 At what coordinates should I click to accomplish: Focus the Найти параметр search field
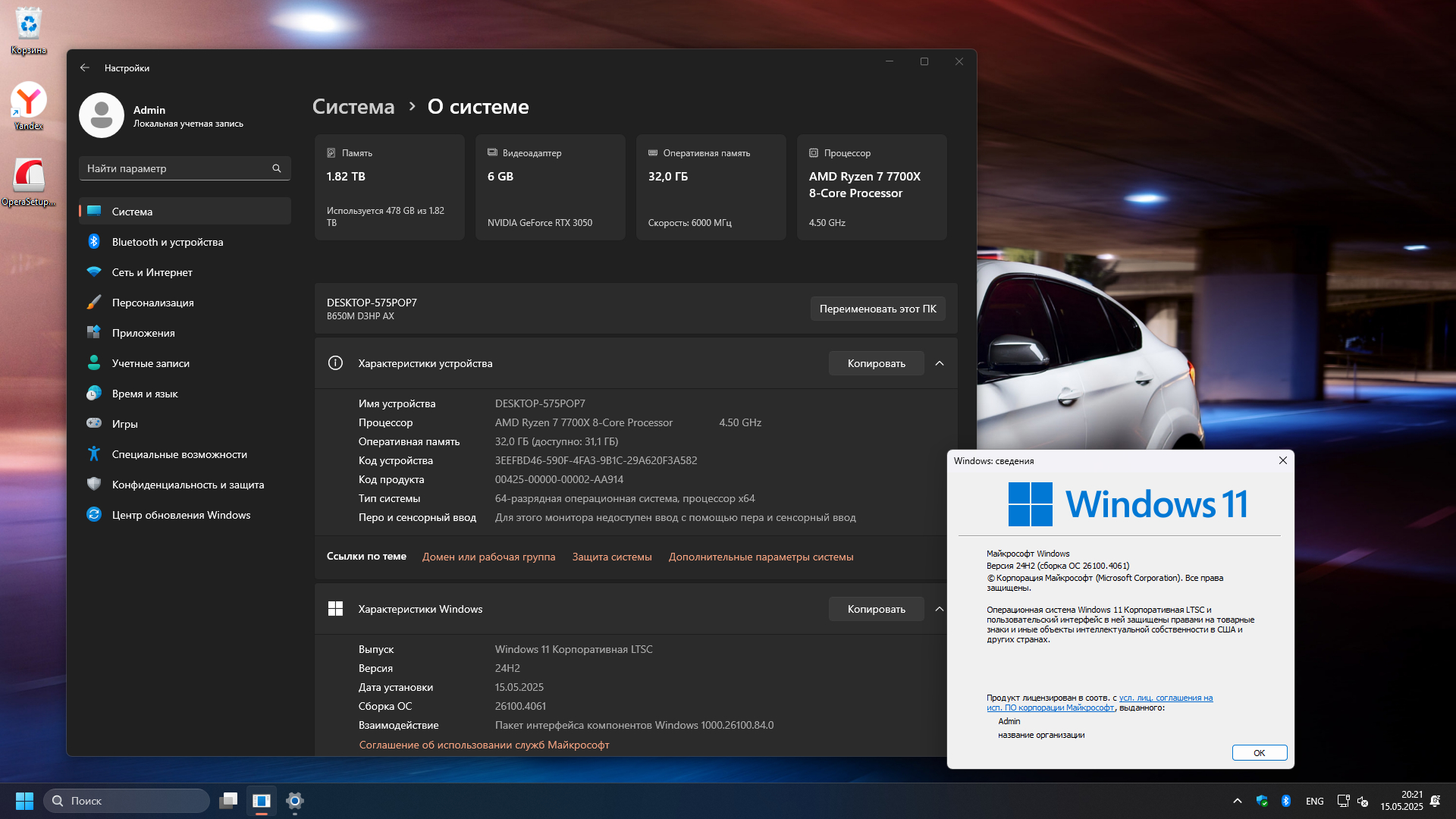[x=185, y=168]
